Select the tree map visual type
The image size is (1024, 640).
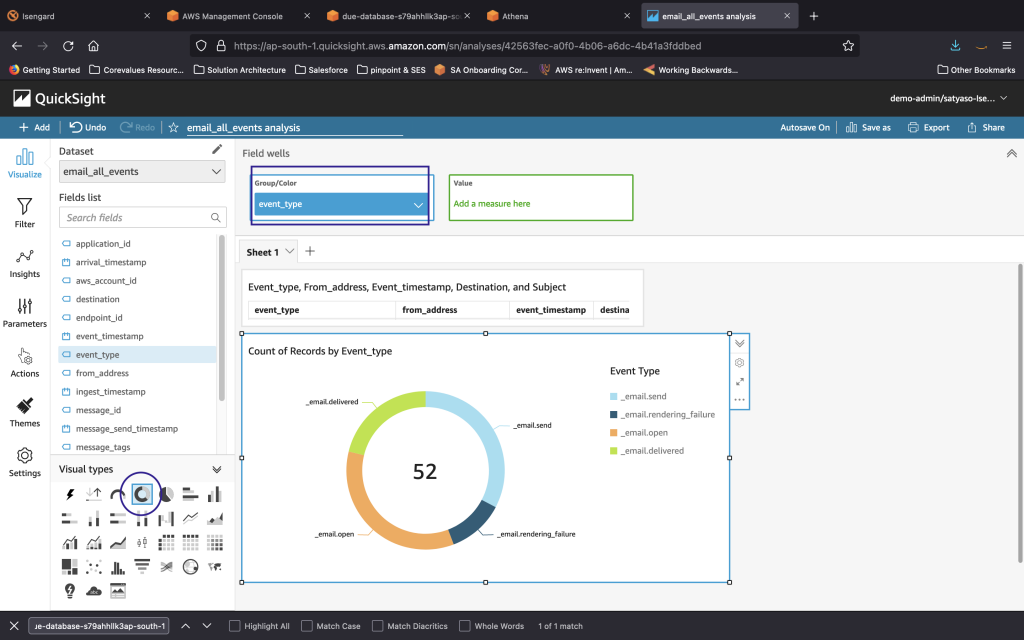click(x=70, y=567)
